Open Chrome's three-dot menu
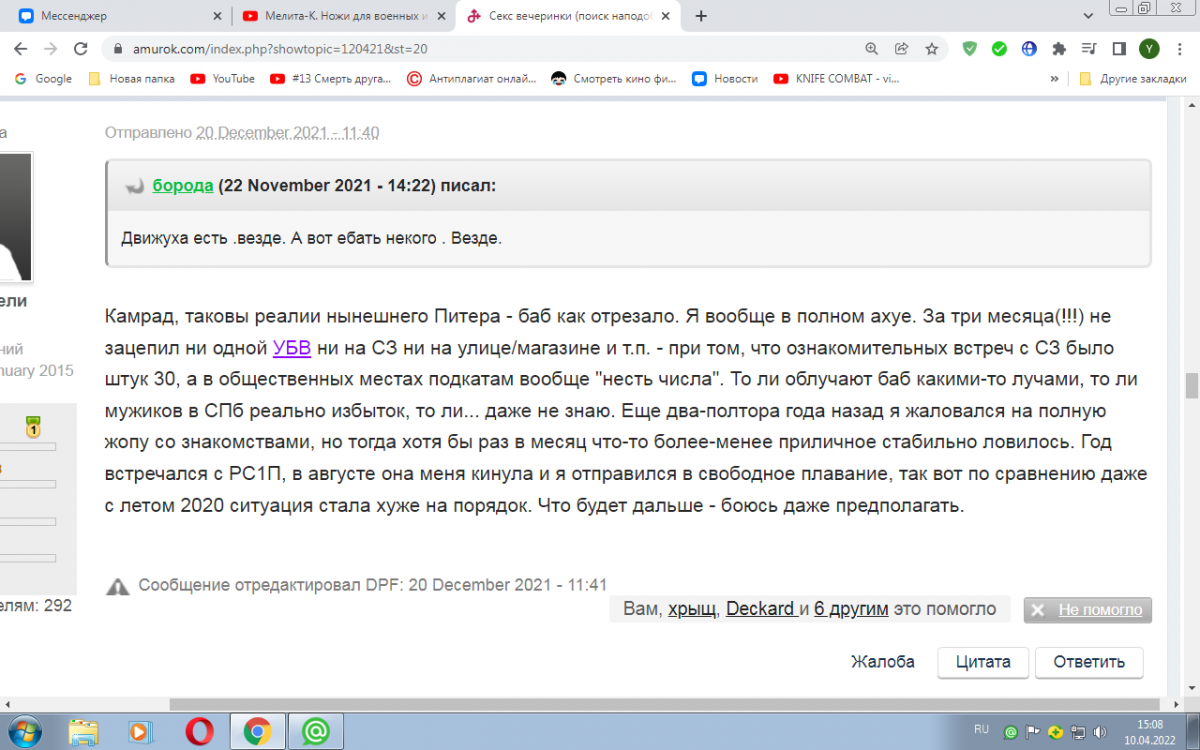The height and width of the screenshot is (750, 1200). 1178,48
